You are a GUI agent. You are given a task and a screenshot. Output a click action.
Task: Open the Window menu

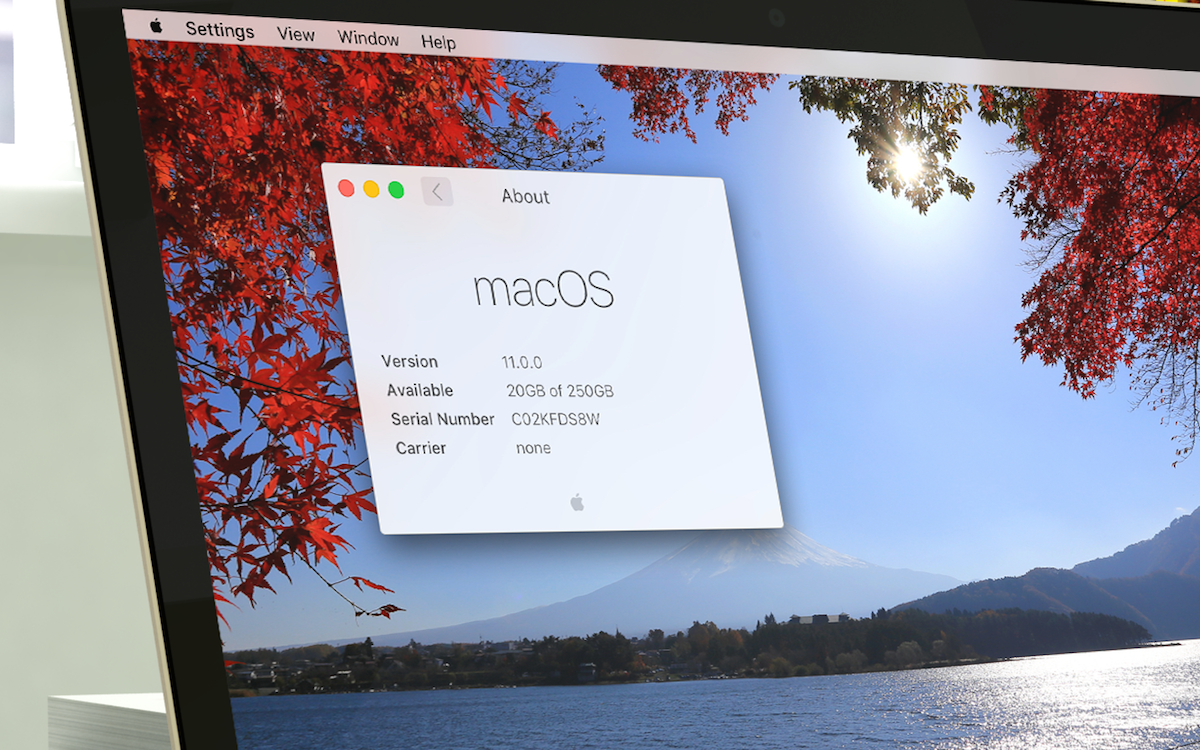pyautogui.click(x=368, y=38)
